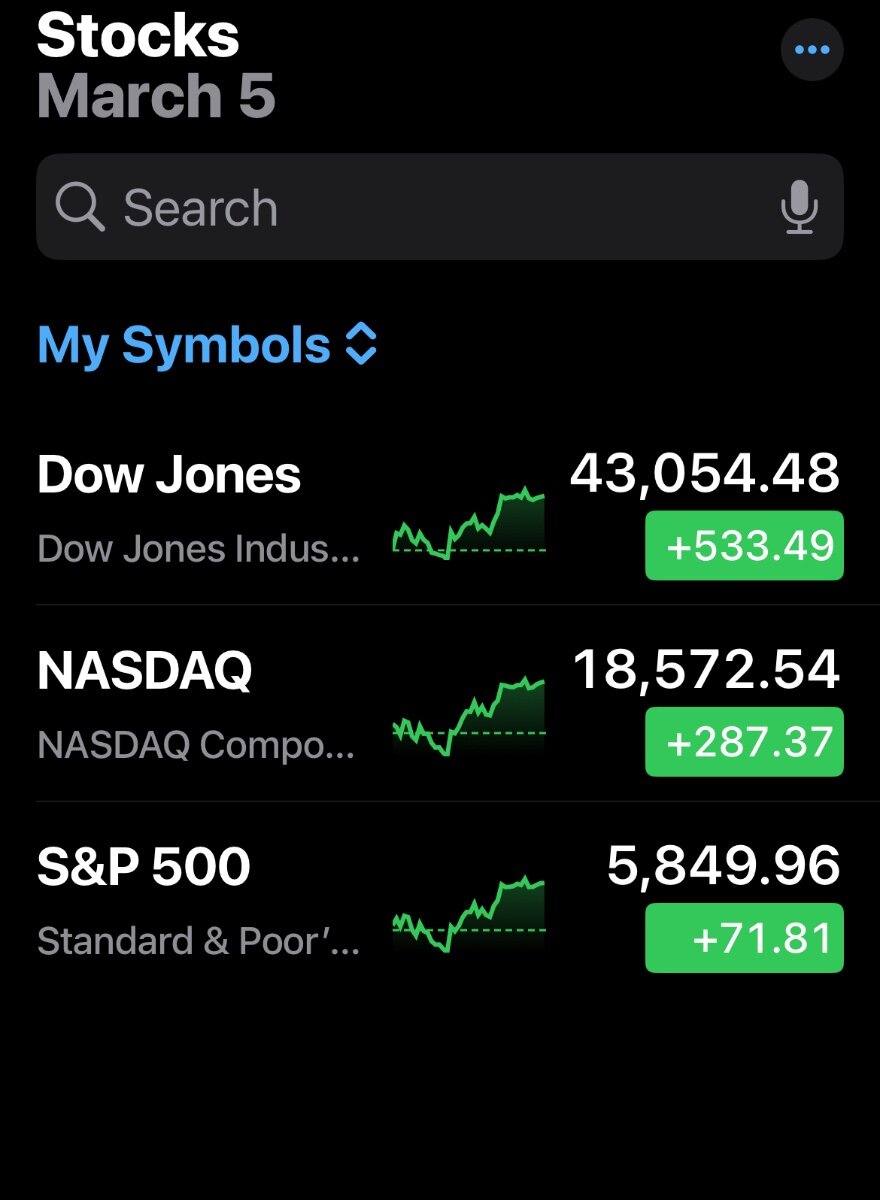Tap the up-down chevron beside My Symbols
The image size is (880, 1200).
(360, 345)
